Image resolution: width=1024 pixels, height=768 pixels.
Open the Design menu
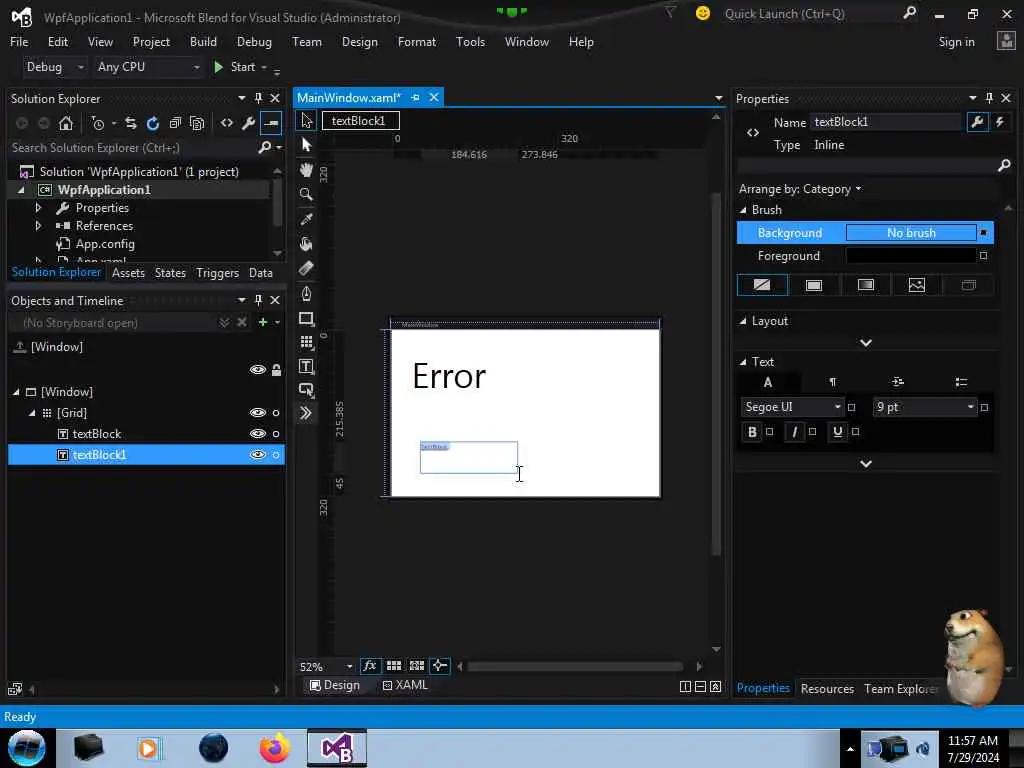pos(360,42)
